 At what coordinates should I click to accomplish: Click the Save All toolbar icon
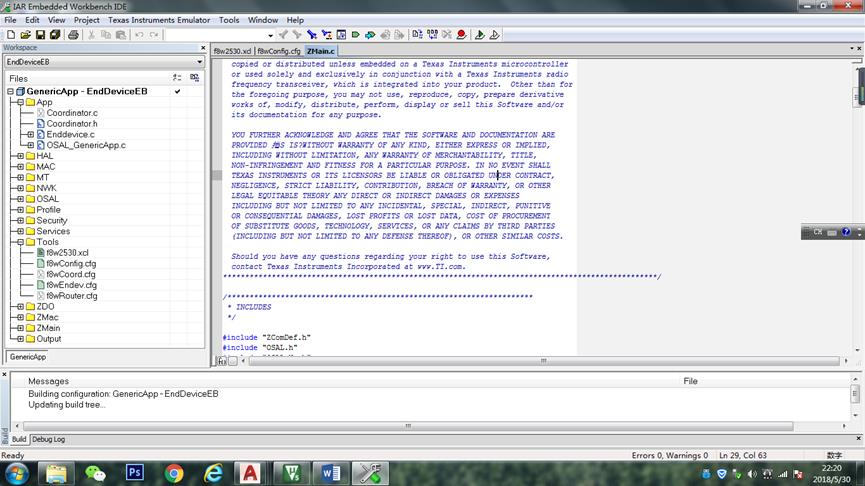tap(55, 35)
